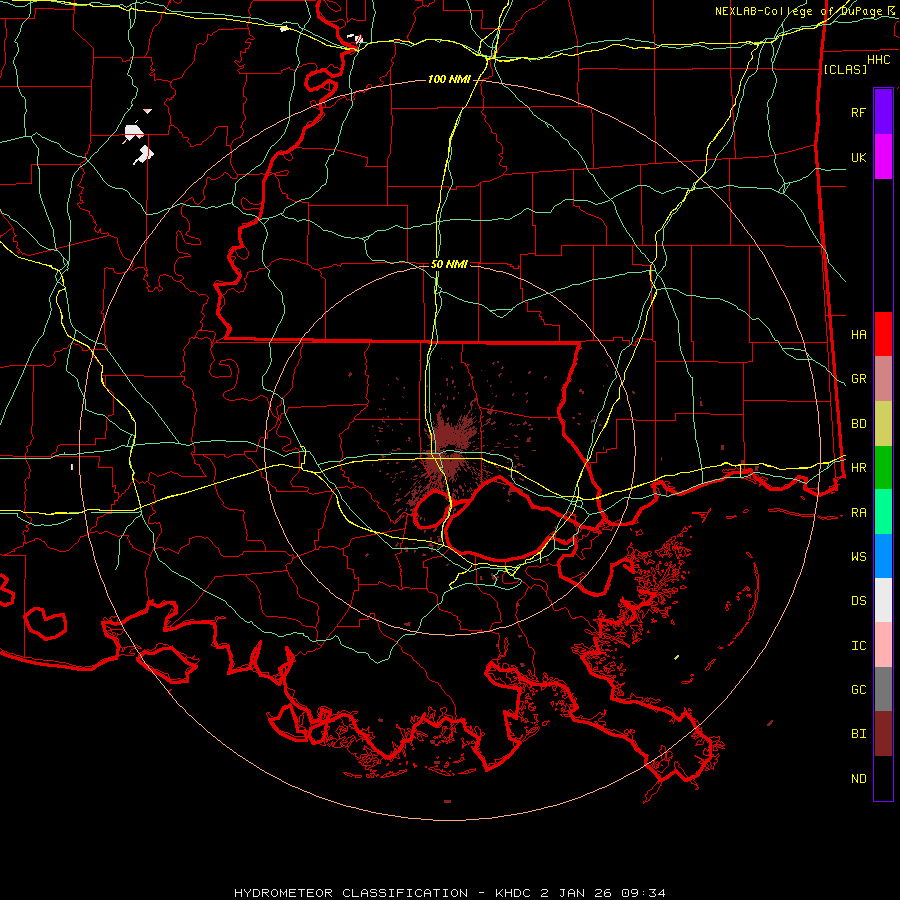Click the RA light green legend swatch
The width and height of the screenshot is (900, 900).
pyautogui.click(x=883, y=512)
